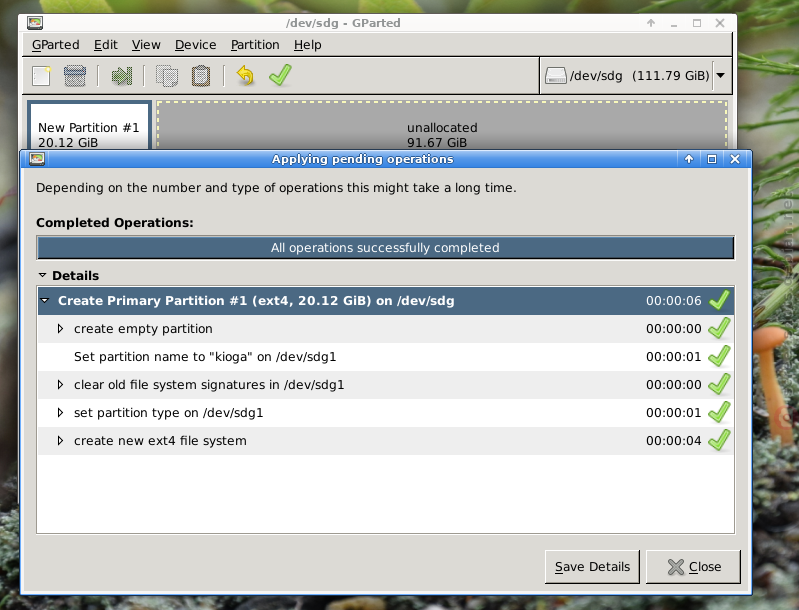Open the View menu
The height and width of the screenshot is (610, 799).
click(x=146, y=45)
